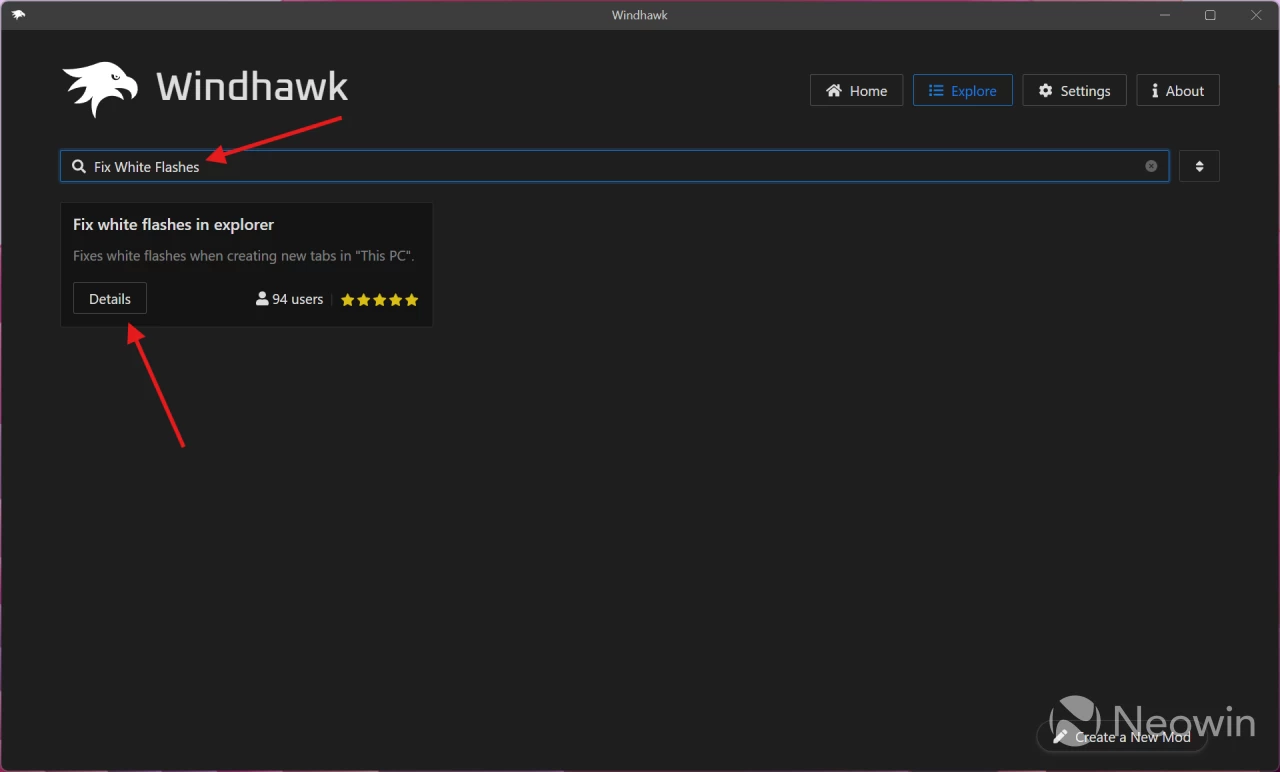This screenshot has width=1280, height=772.
Task: Click the info icon on the About button
Action: (1157, 90)
